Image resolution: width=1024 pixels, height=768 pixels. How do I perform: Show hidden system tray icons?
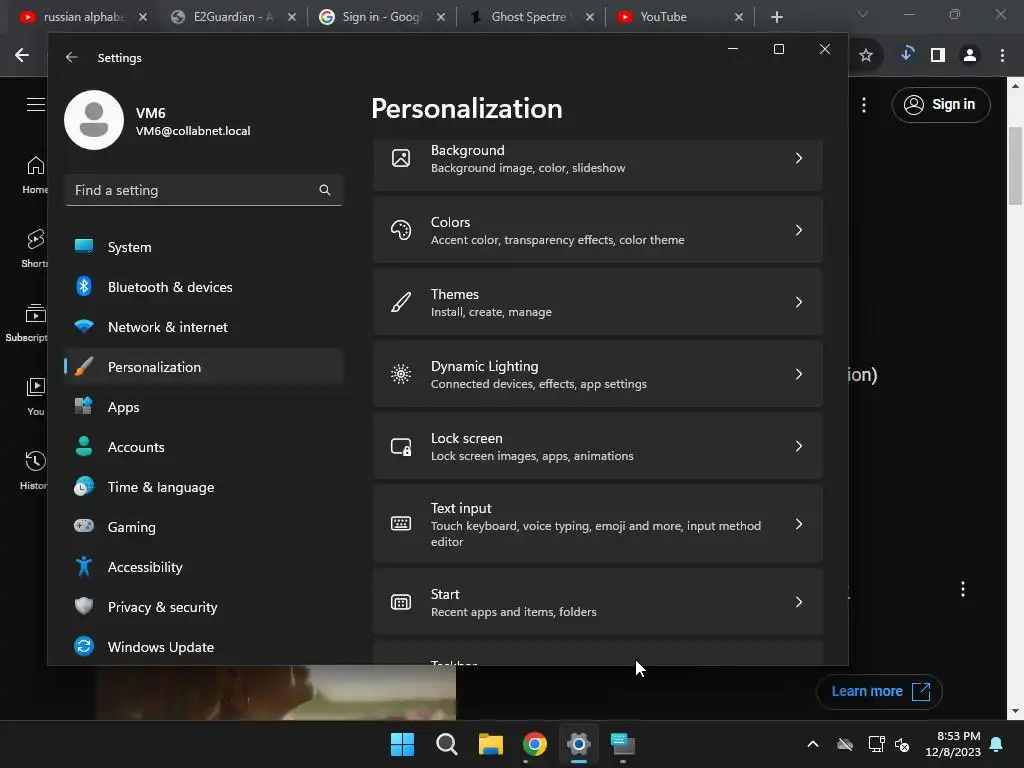[813, 744]
